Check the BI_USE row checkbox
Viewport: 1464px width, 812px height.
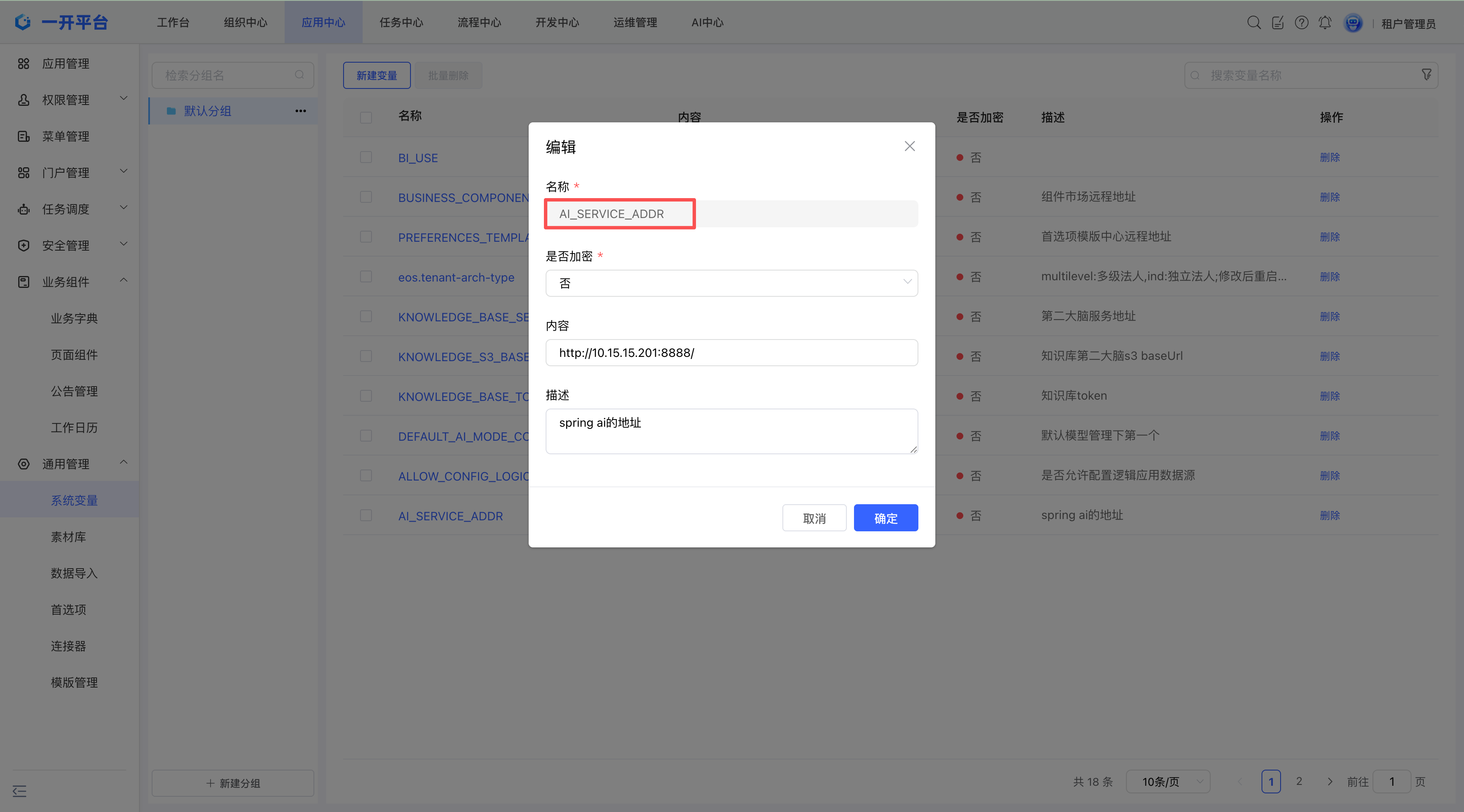[x=366, y=157]
